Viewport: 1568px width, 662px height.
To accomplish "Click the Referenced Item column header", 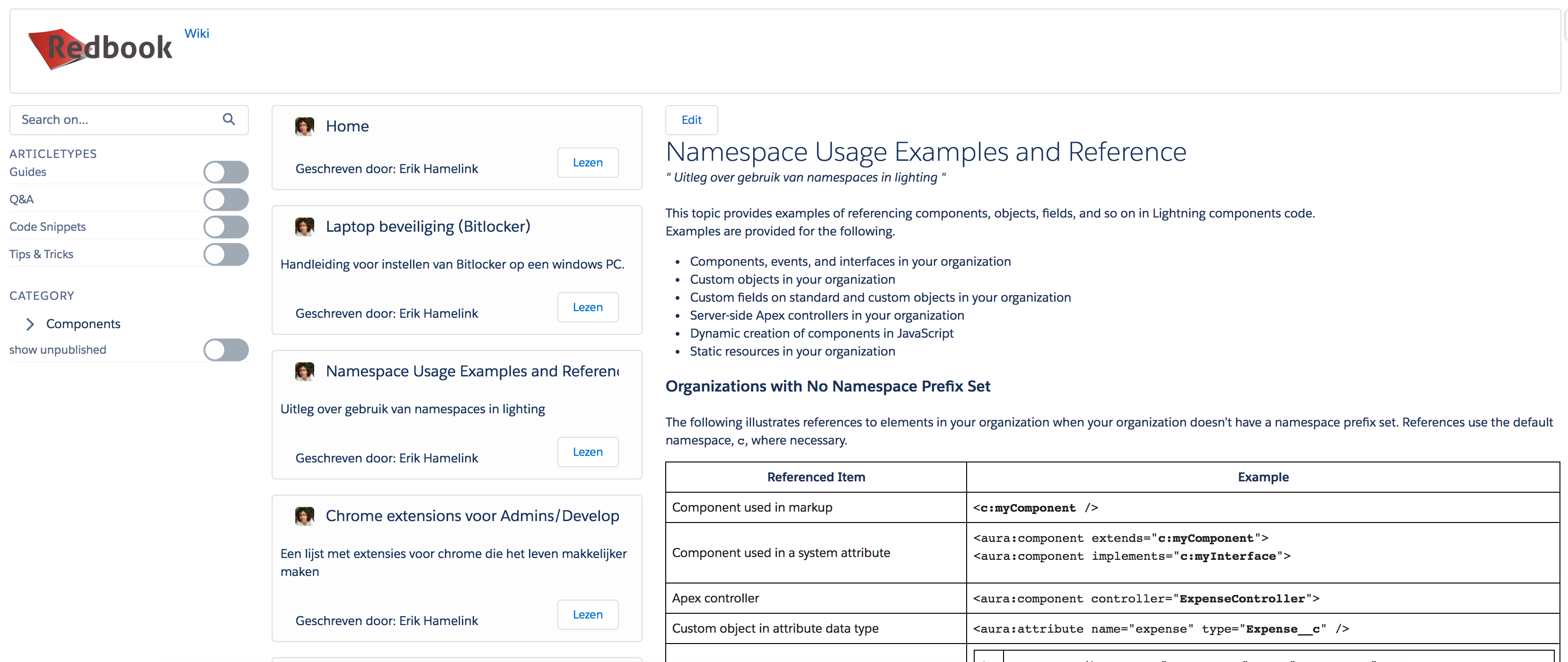I will coord(816,477).
